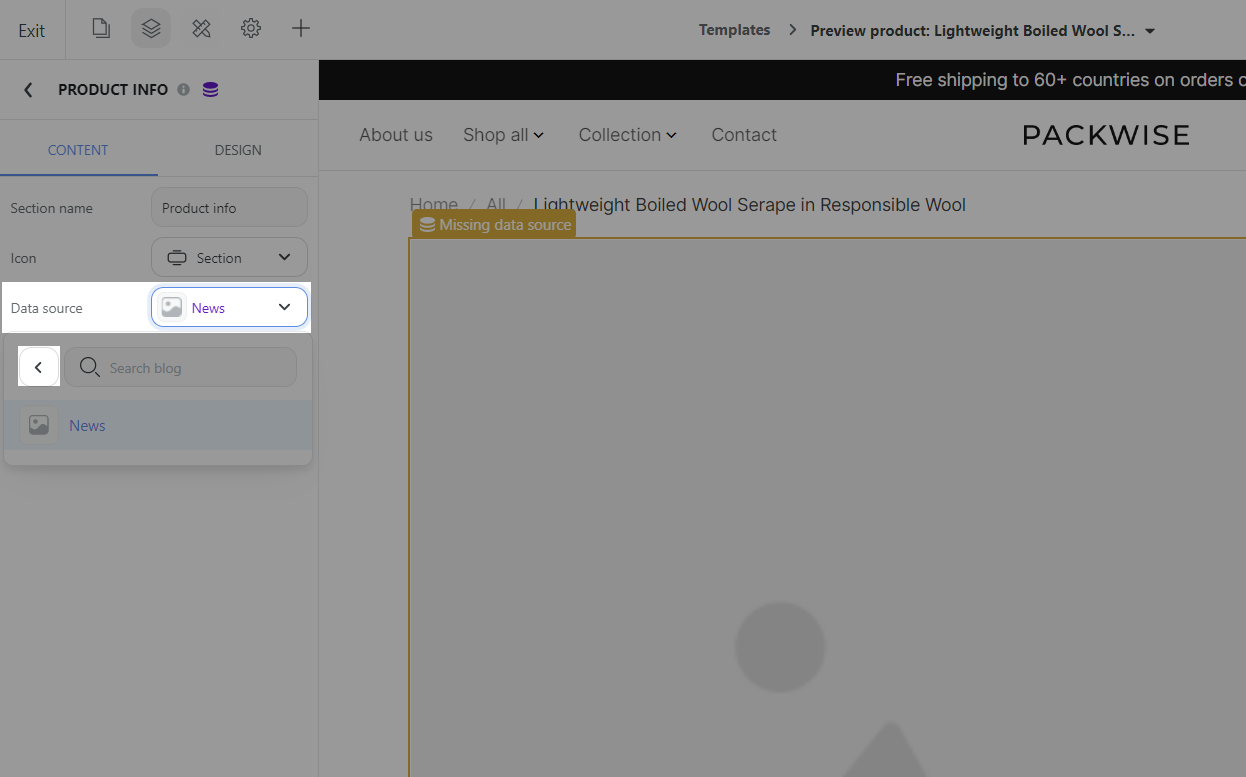1246x777 pixels.
Task: Open Preview product dropdown
Action: (x=983, y=30)
